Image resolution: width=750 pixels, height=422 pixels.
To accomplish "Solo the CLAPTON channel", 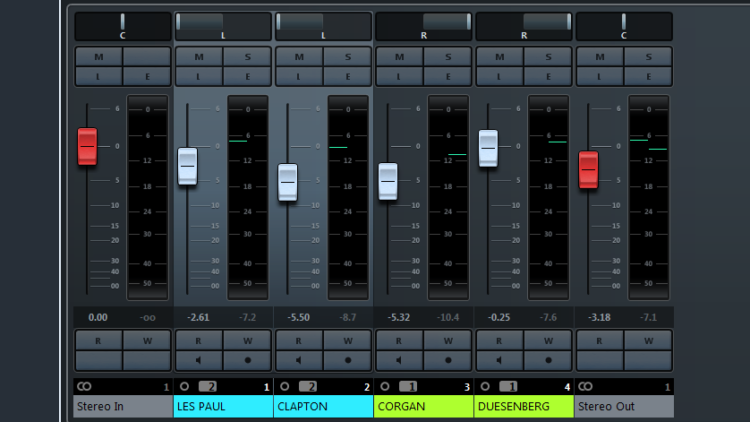I will 348,57.
